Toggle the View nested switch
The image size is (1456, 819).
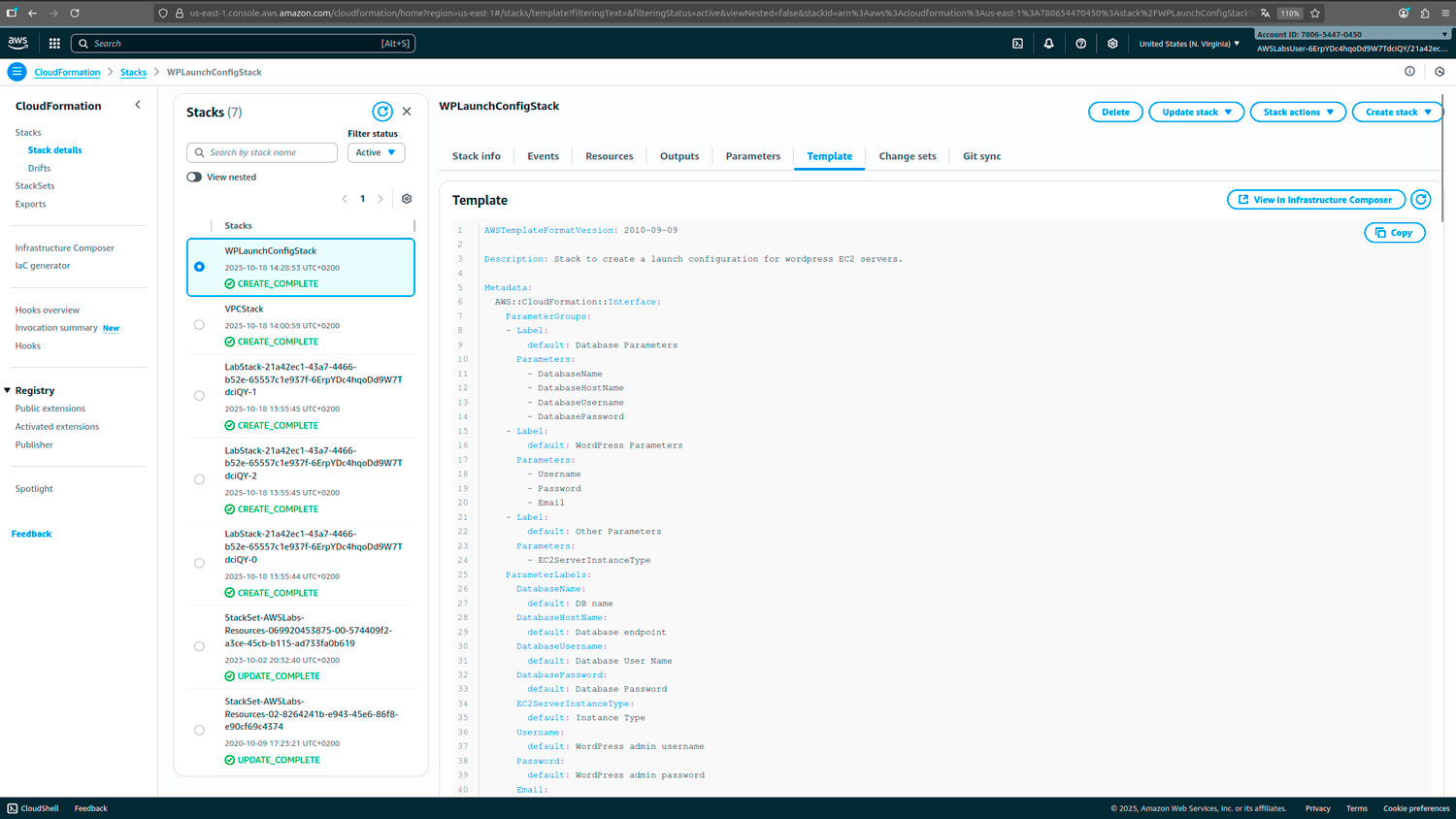click(195, 178)
